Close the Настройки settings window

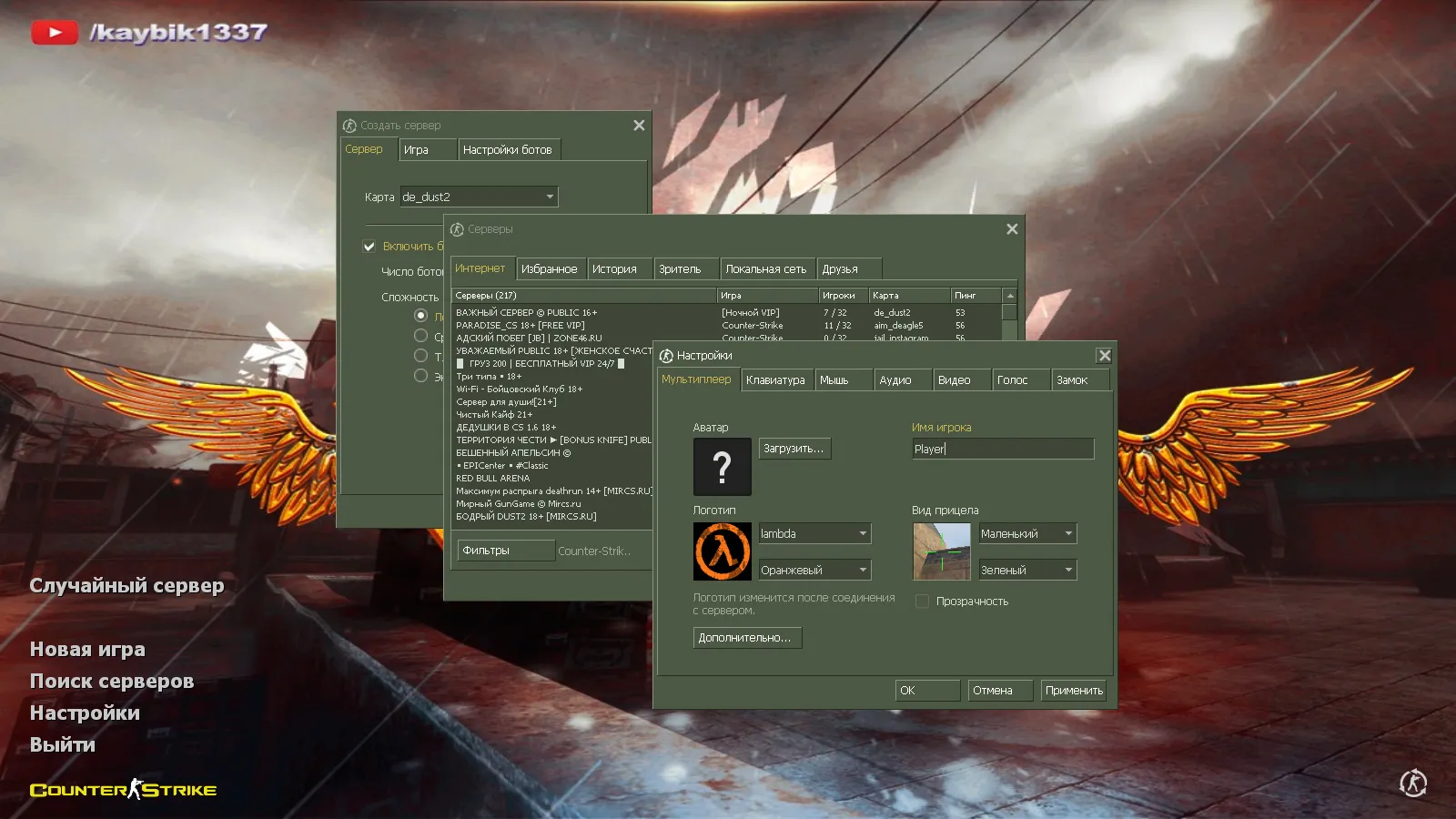[1104, 356]
